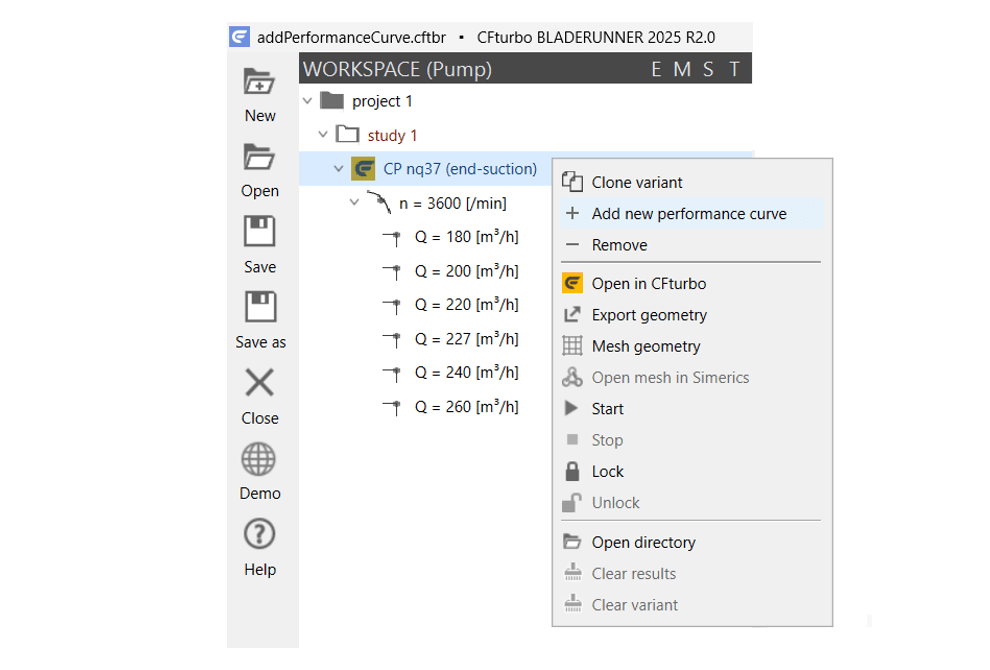
Task: Collapse the study 1 tree node
Action: click(323, 135)
